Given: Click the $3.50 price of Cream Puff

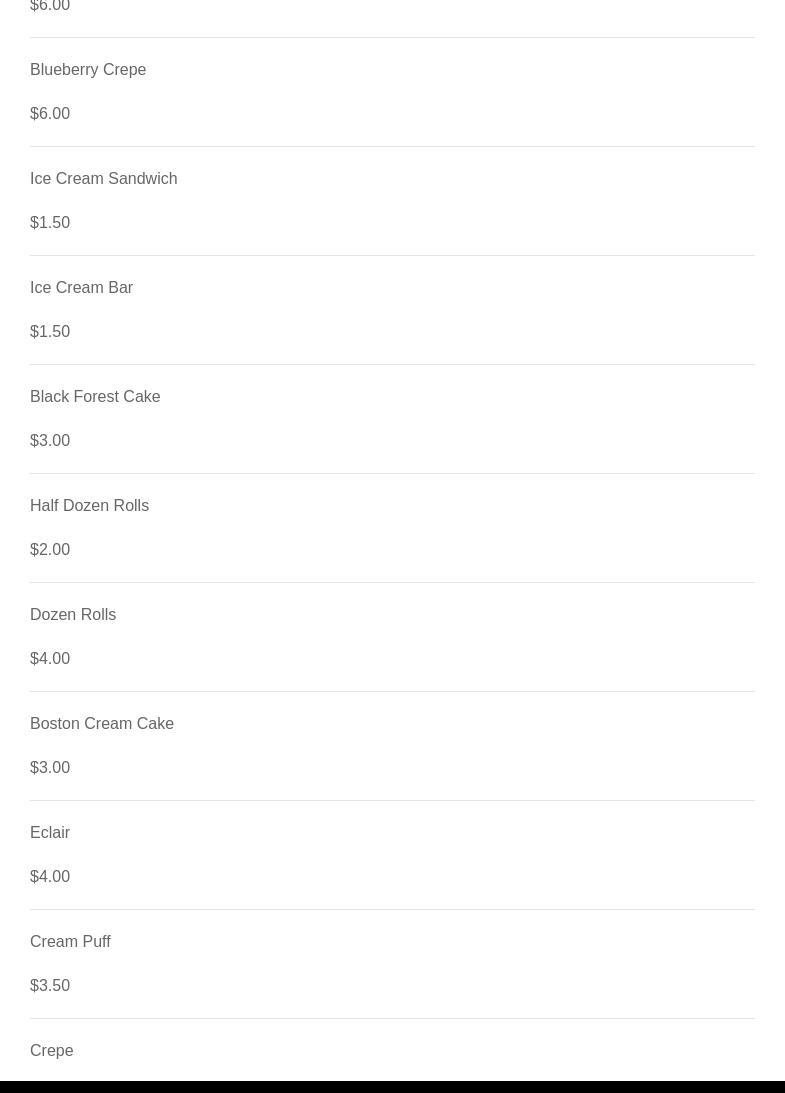Looking at the screenshot, I should click(x=50, y=986).
